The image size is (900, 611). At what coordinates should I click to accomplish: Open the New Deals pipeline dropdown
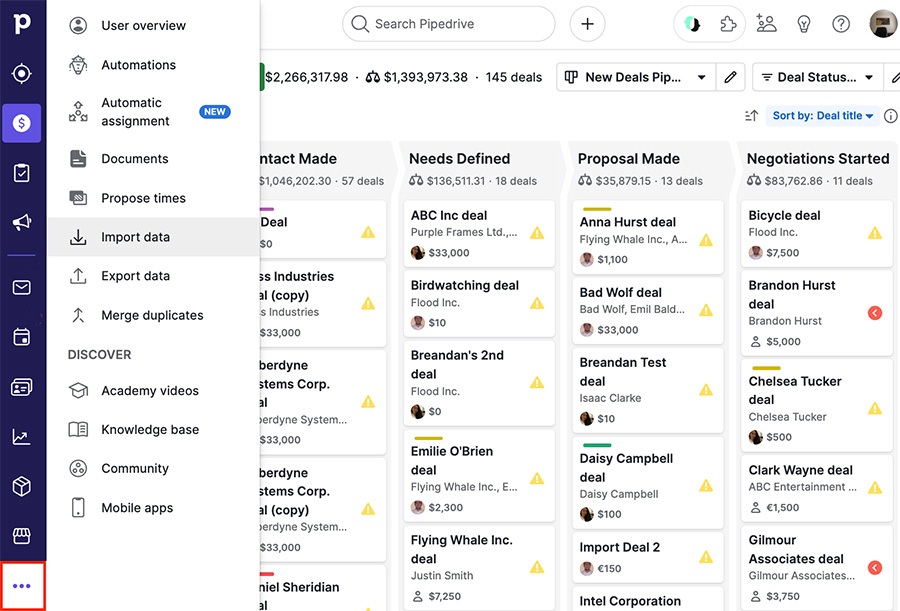635,77
